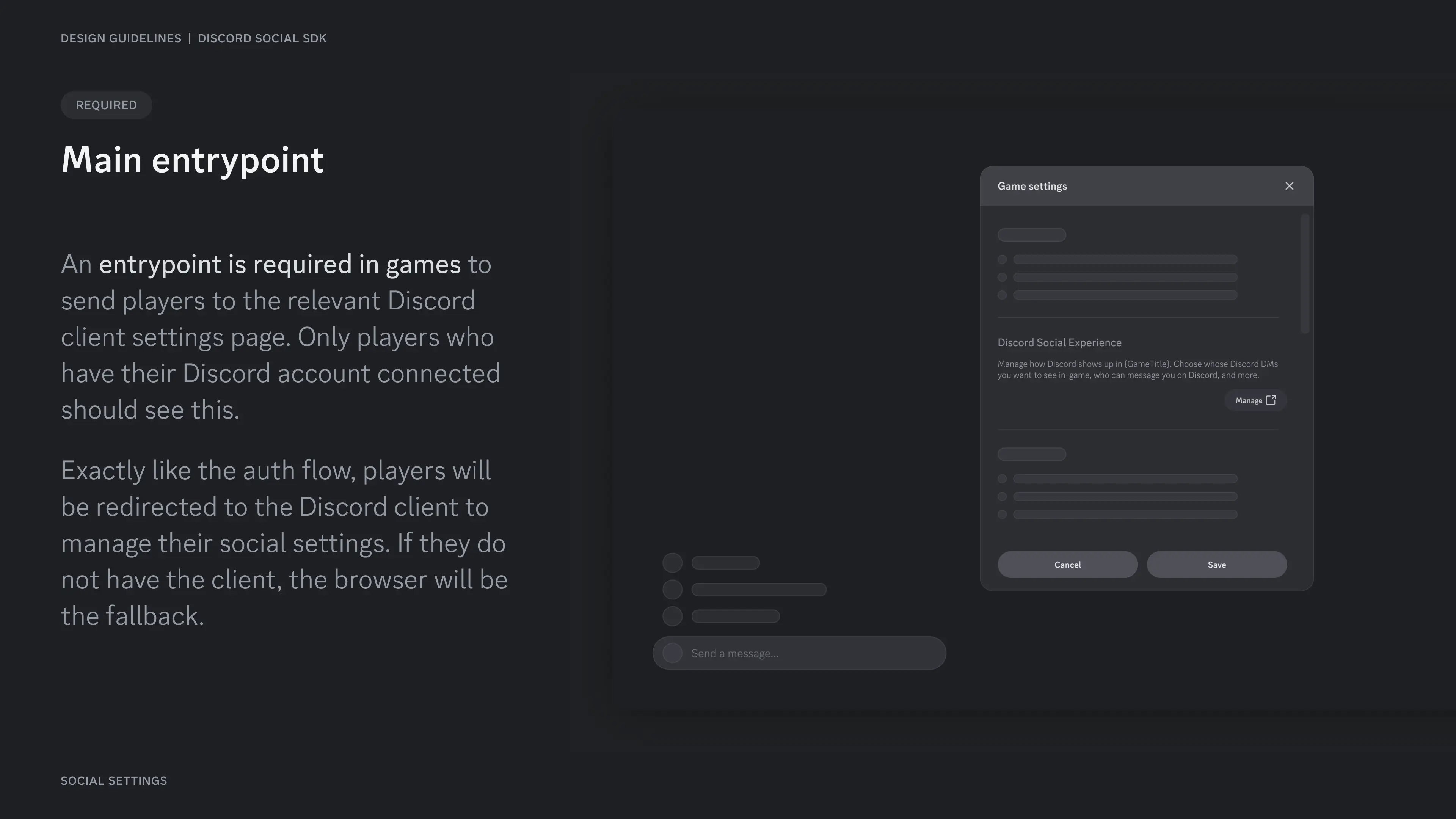The image size is (1456, 819).
Task: Save the Game settings
Action: coord(1216,565)
